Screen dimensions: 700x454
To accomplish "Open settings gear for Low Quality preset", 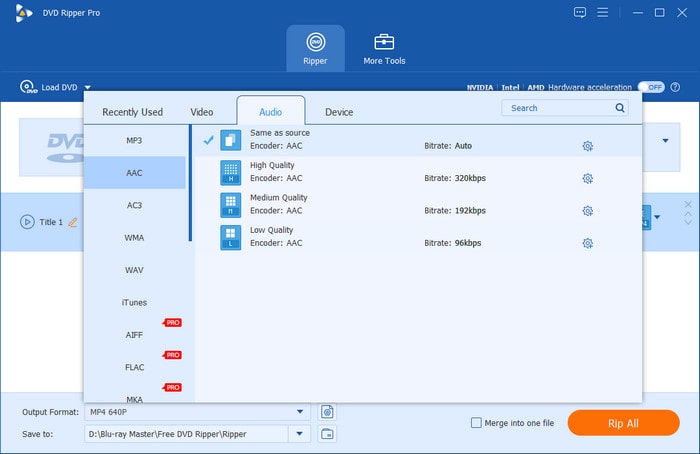I will click(x=587, y=243).
